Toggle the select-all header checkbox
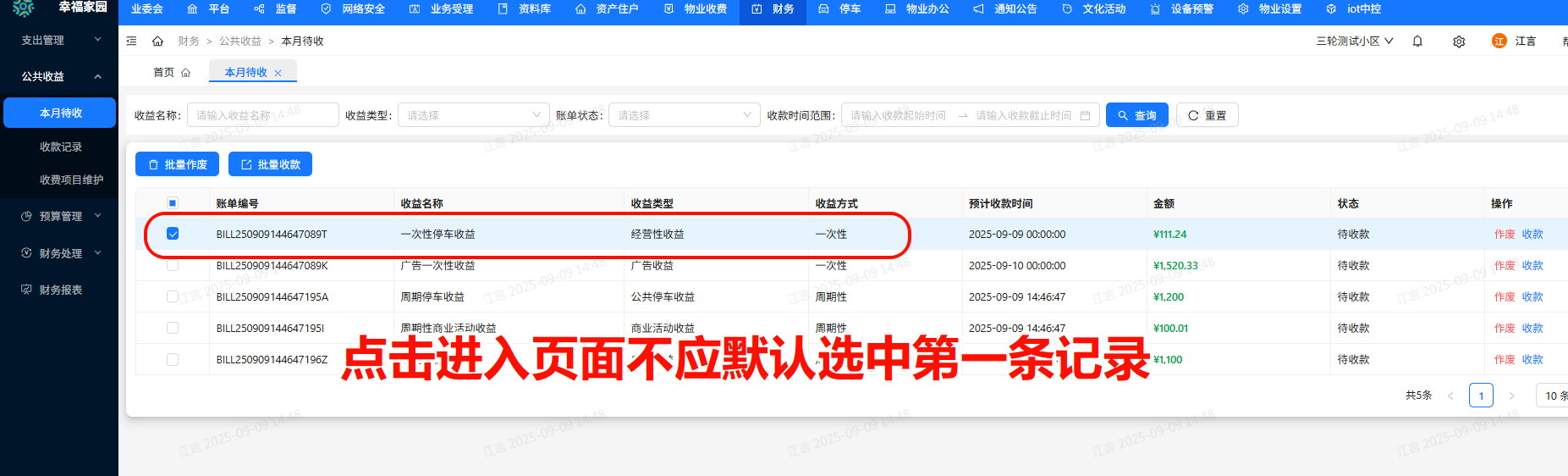Viewport: 1568px width, 476px height. click(173, 203)
